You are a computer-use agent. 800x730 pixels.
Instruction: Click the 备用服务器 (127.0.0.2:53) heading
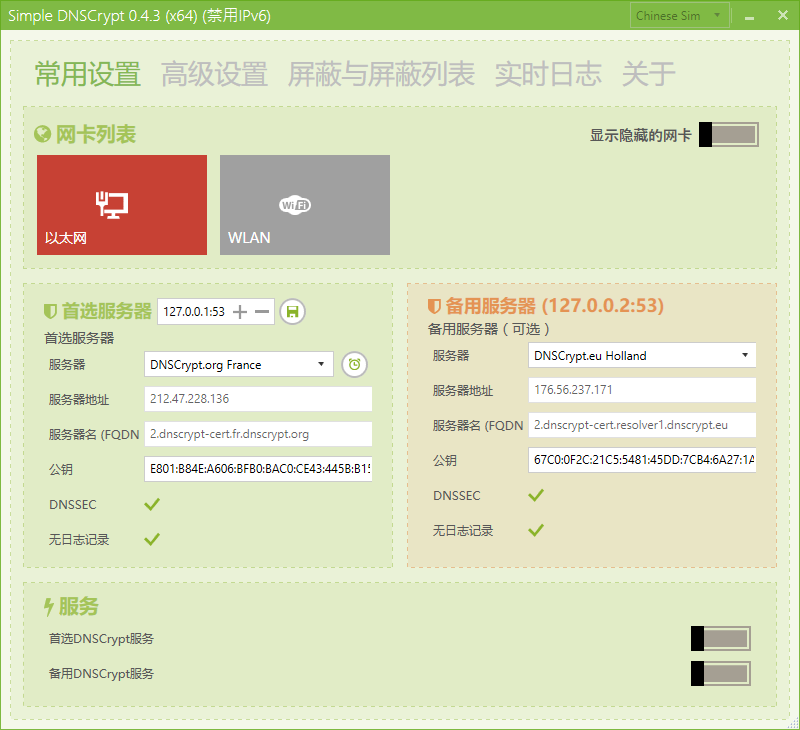[555, 306]
